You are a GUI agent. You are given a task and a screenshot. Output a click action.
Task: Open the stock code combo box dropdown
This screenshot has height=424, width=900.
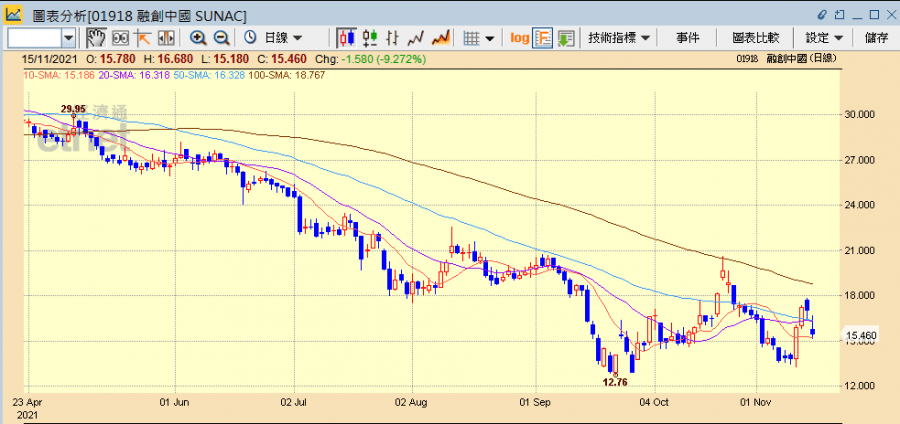click(x=68, y=37)
